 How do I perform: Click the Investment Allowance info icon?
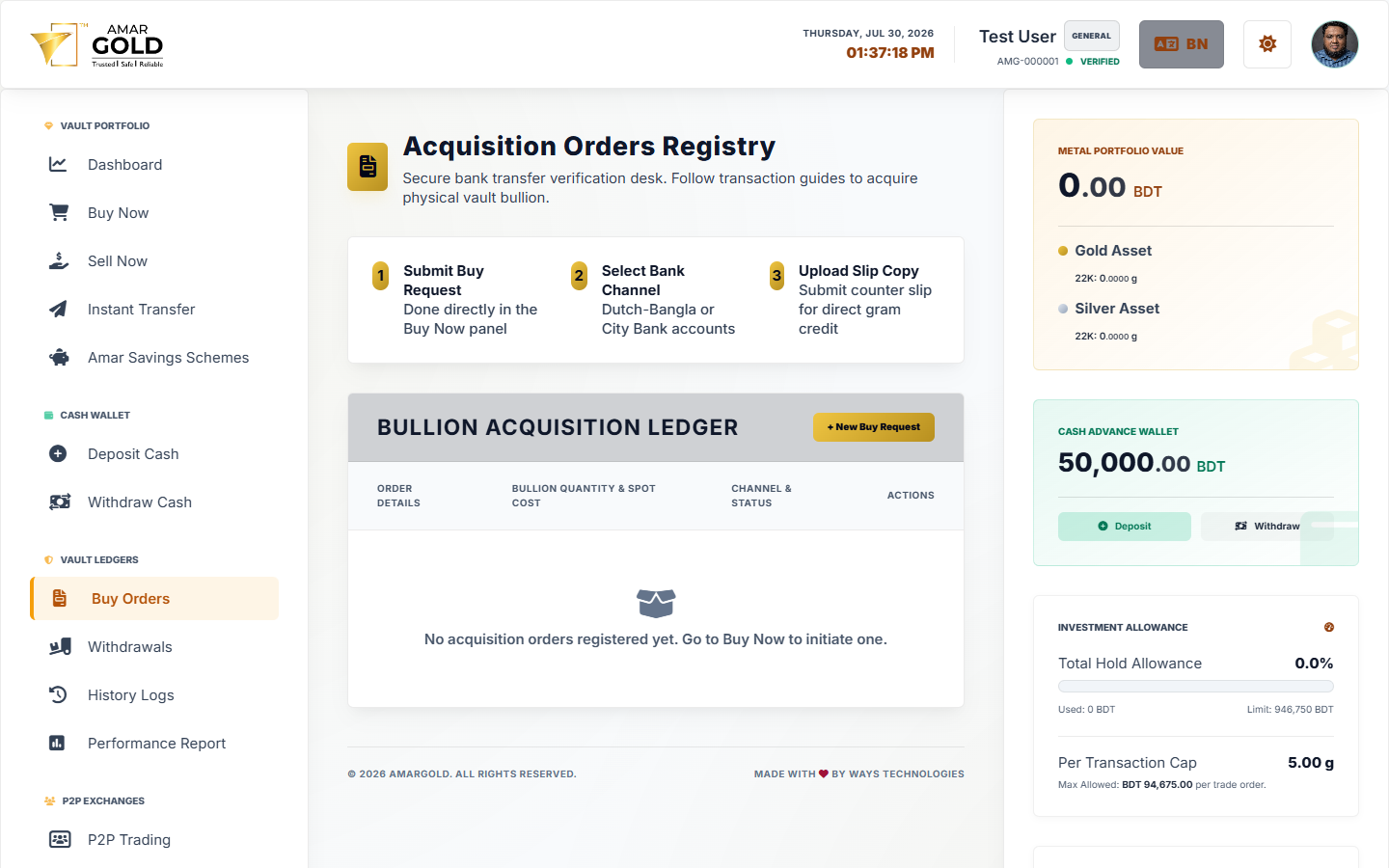(x=1329, y=627)
